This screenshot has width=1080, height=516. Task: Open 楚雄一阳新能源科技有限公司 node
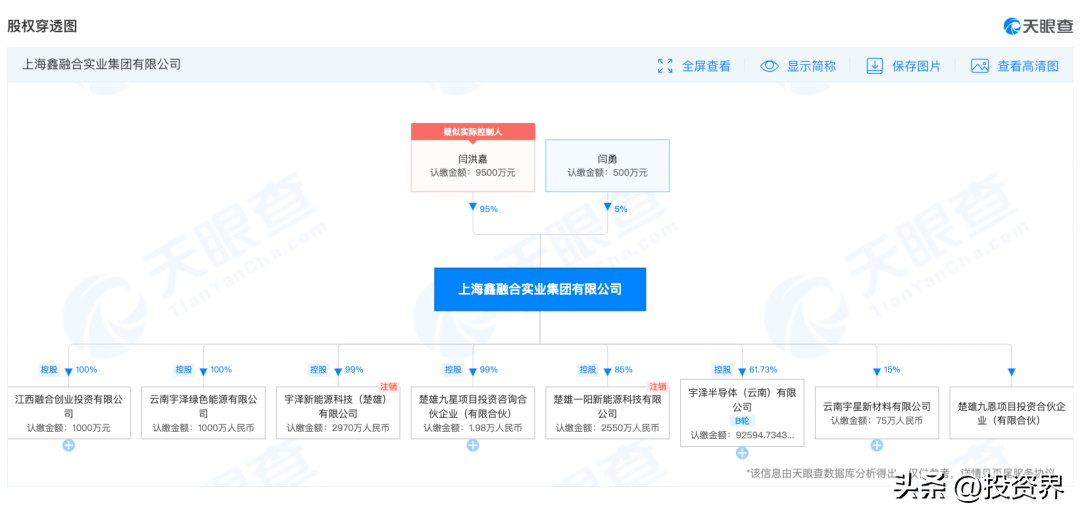(x=607, y=412)
